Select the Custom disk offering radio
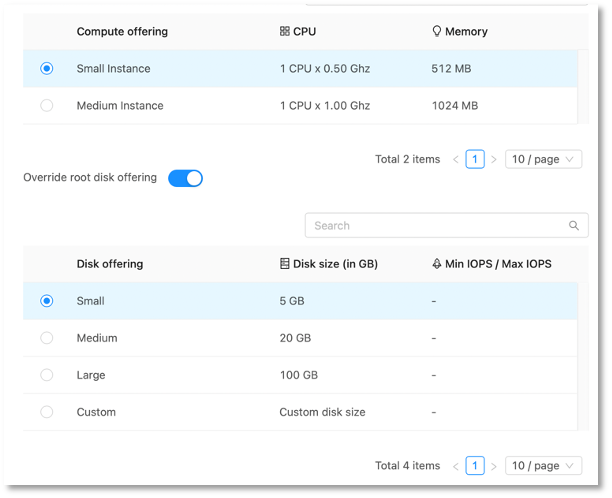This screenshot has height=498, width=612. point(47,412)
